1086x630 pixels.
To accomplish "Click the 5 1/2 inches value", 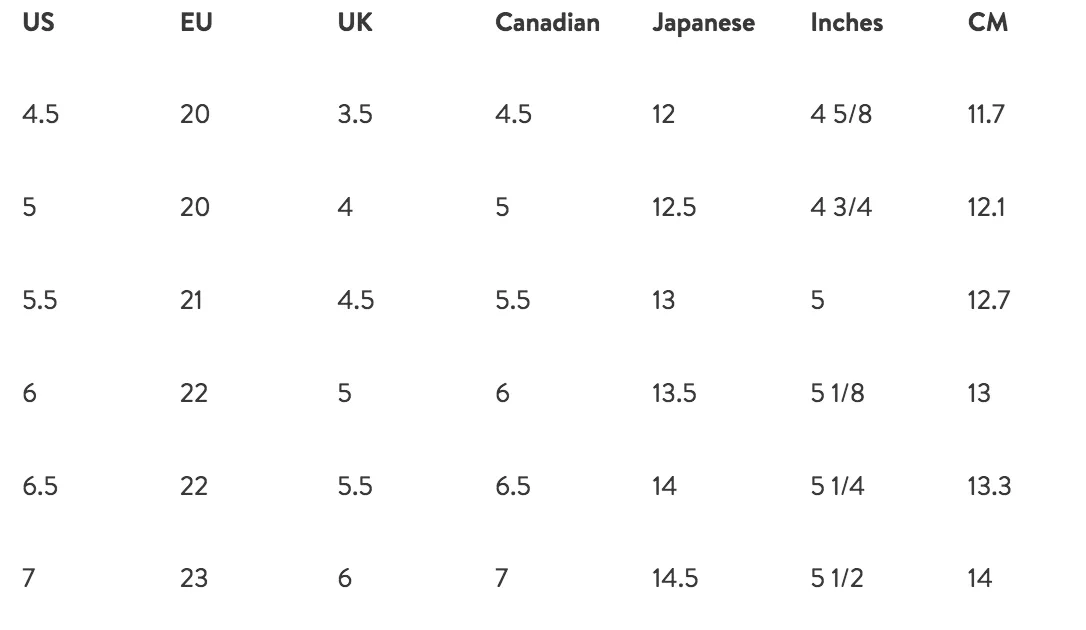I will (837, 578).
